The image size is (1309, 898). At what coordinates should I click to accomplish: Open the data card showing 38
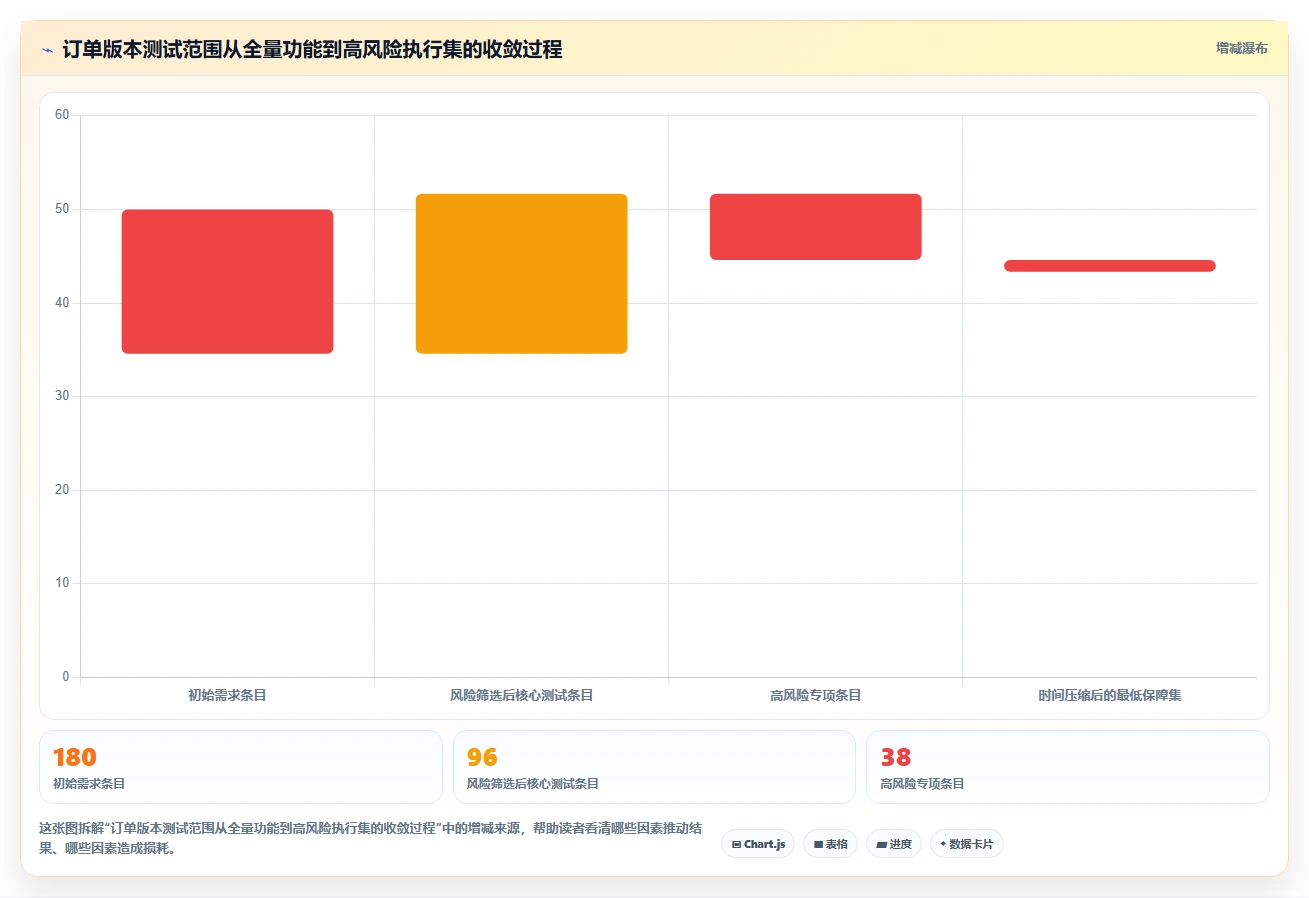1068,767
